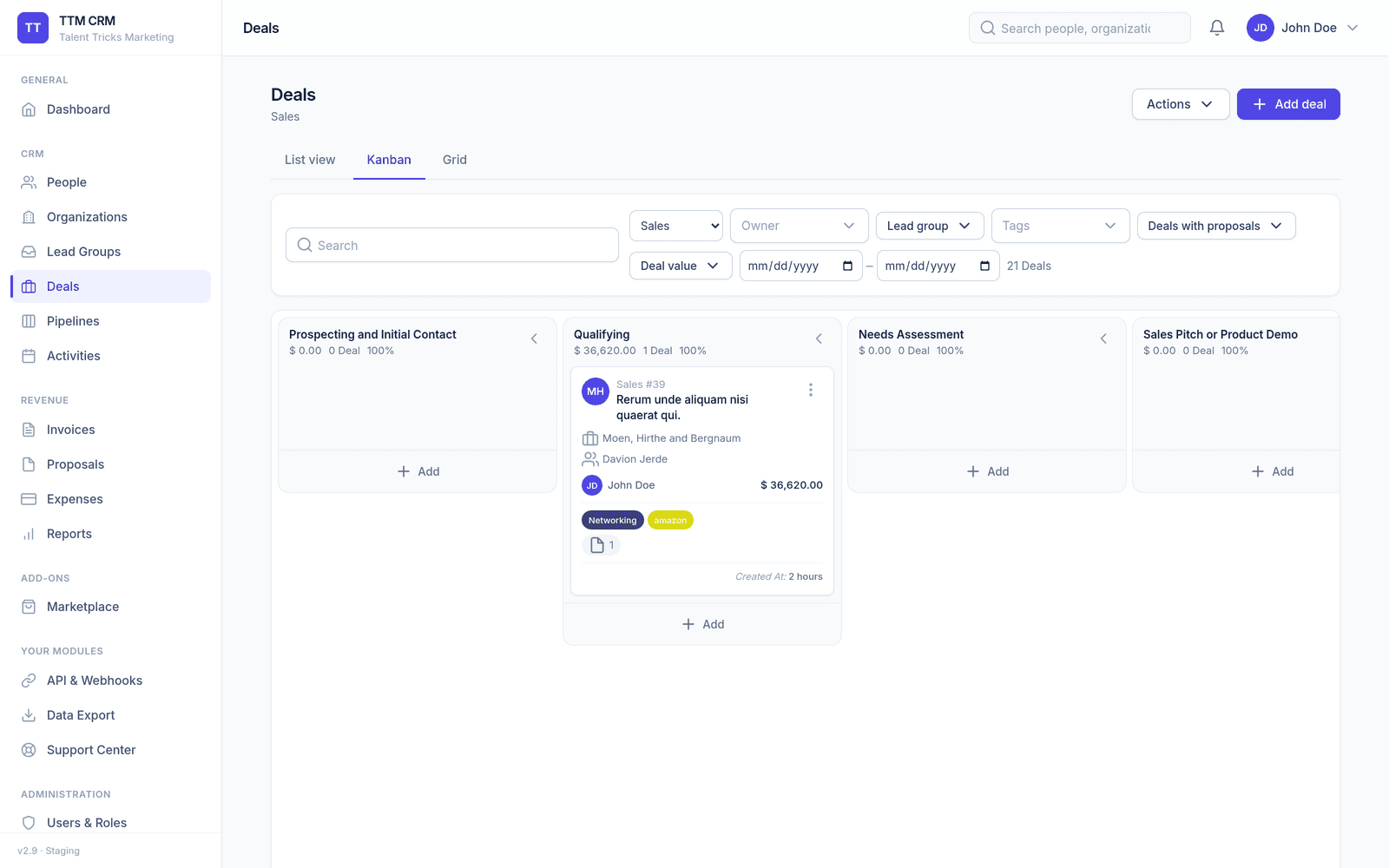Click the Organizations building icon

29,217
